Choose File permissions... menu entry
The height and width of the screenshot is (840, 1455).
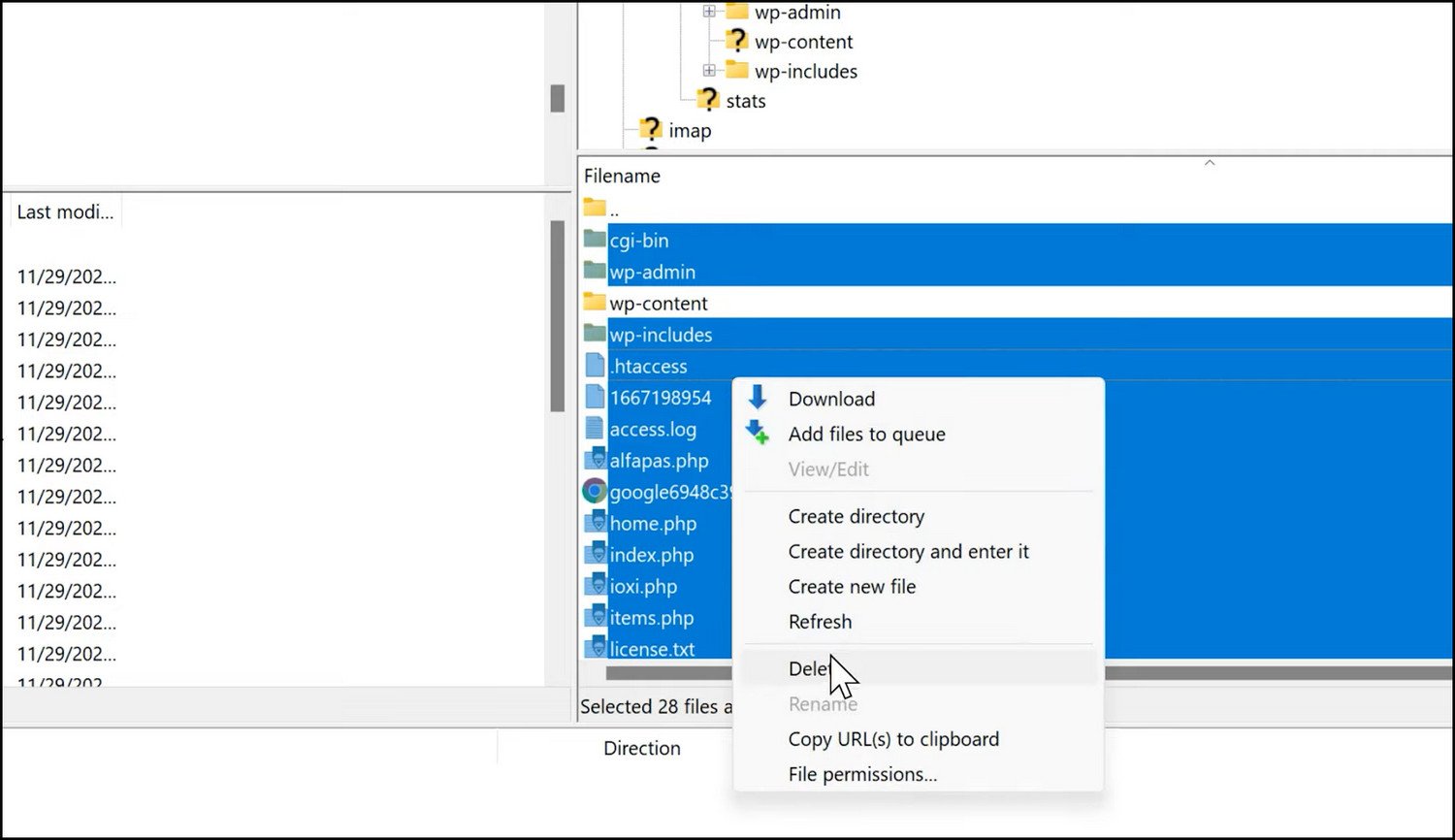862,774
